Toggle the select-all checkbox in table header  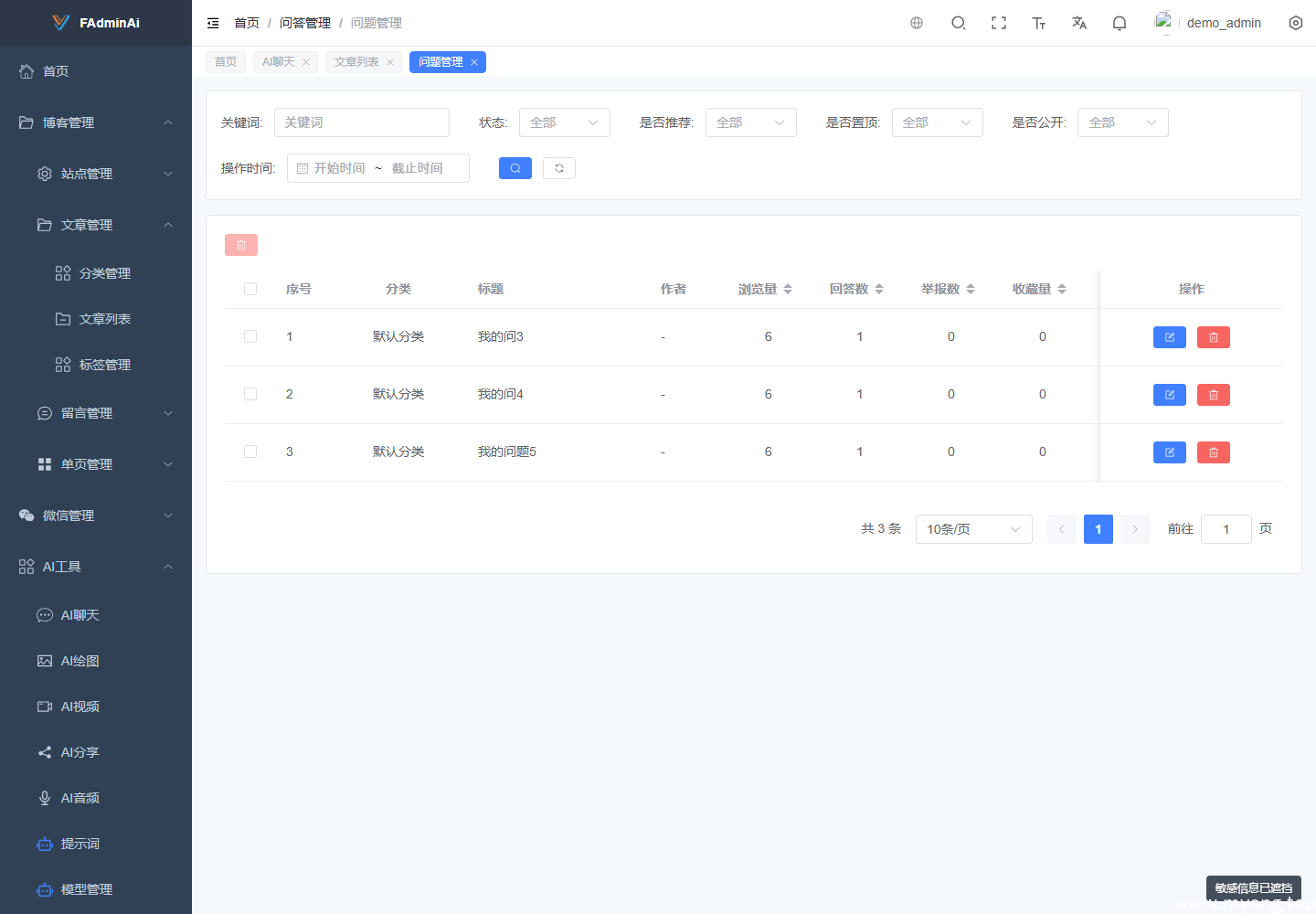tap(250, 289)
